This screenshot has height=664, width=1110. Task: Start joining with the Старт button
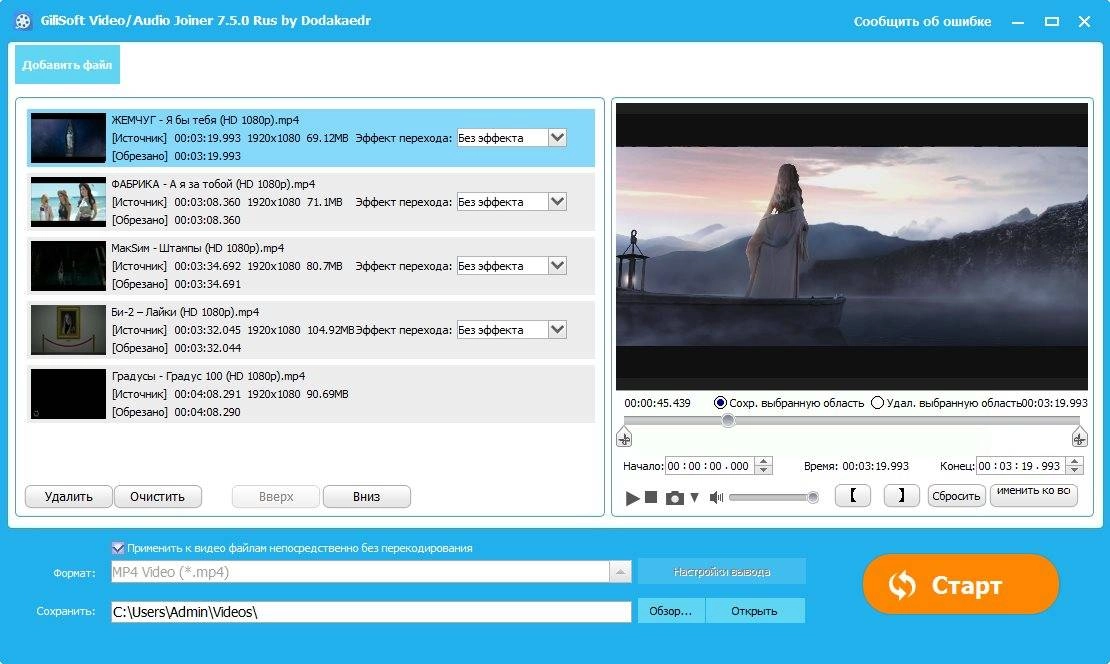point(961,585)
